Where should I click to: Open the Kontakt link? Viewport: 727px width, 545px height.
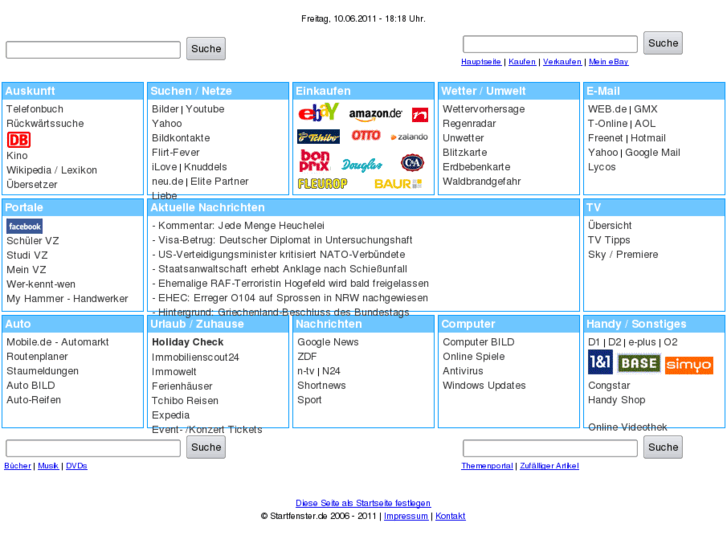[450, 516]
